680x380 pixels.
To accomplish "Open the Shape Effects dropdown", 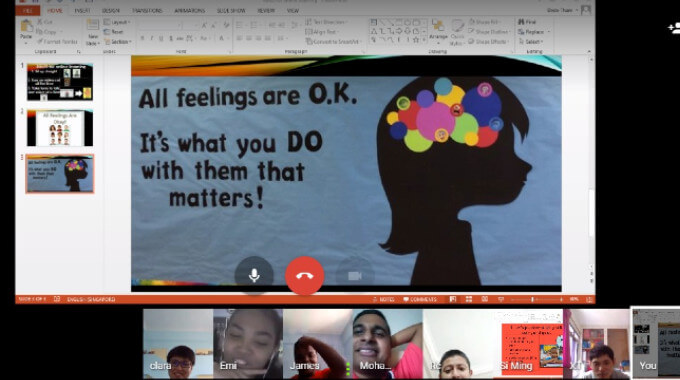I will click(489, 42).
